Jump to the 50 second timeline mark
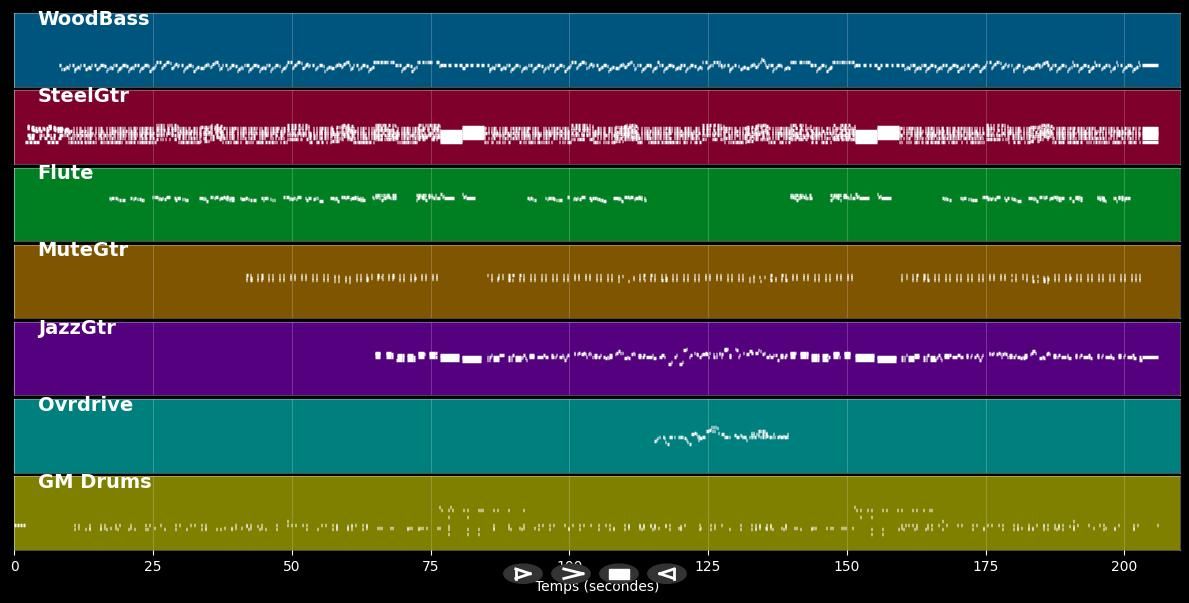1189x603 pixels. pyautogui.click(x=292, y=566)
